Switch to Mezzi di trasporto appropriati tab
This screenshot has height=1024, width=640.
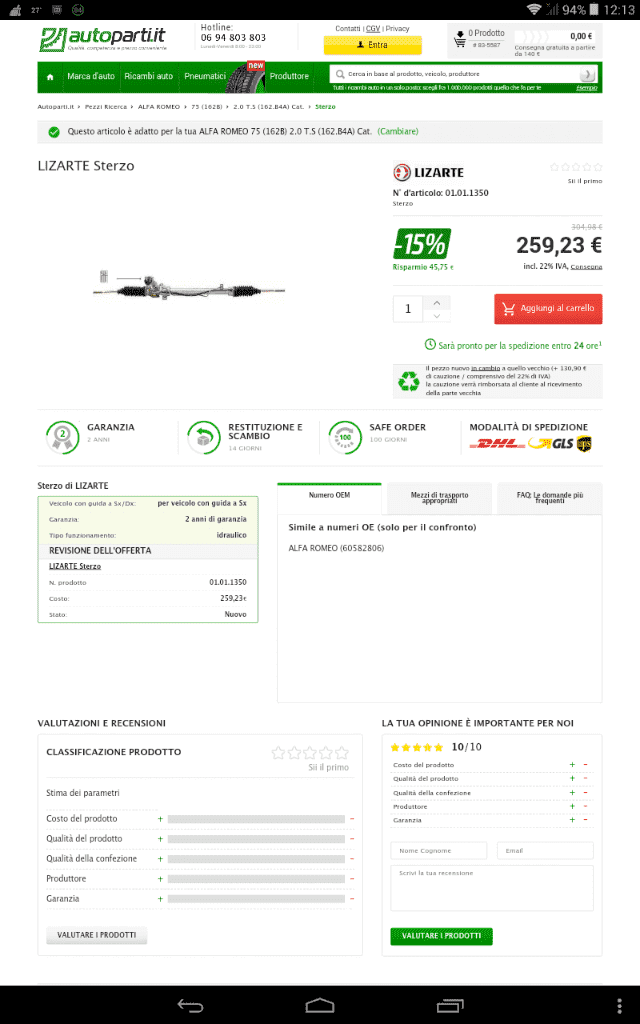point(440,498)
